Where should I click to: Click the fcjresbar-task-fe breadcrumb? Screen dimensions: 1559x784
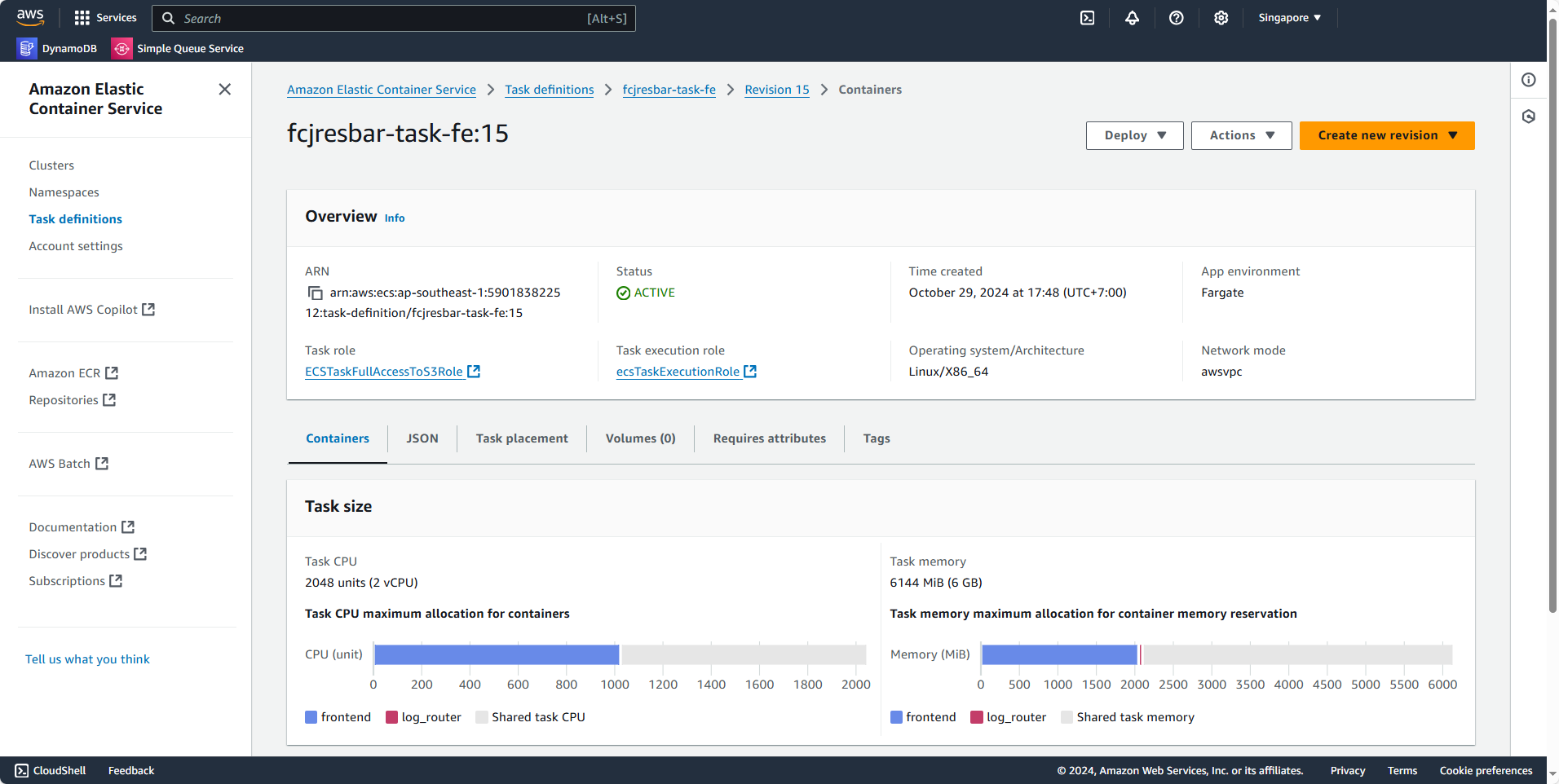[x=669, y=90]
